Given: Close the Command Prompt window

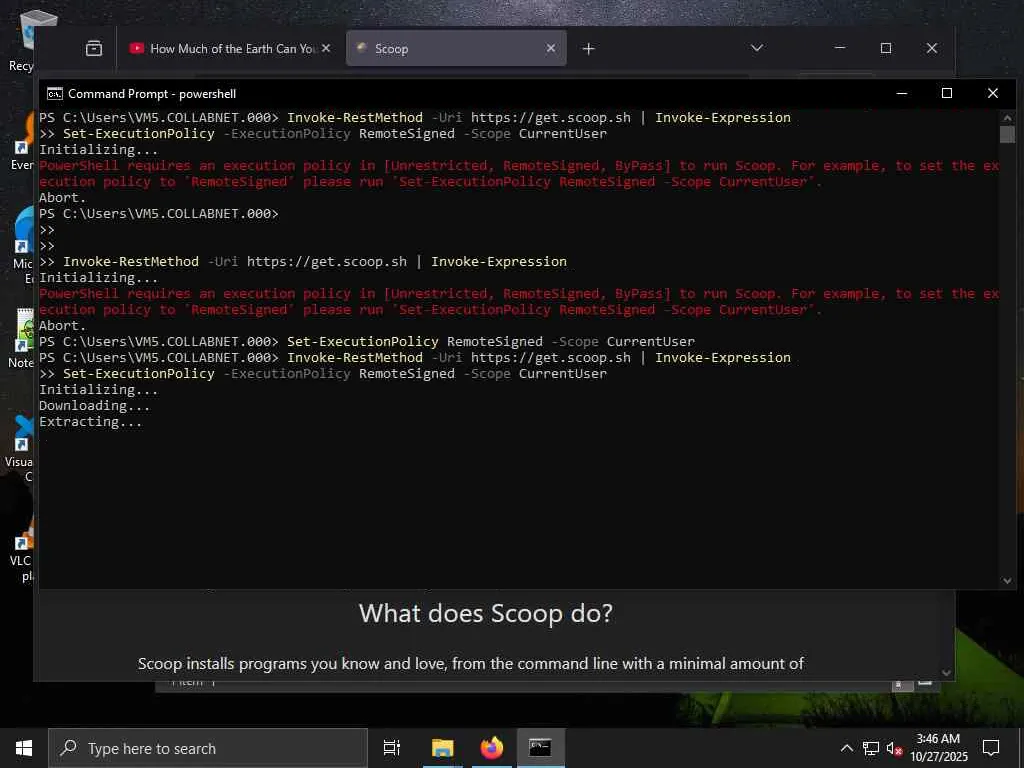Looking at the screenshot, I should click(x=993, y=93).
